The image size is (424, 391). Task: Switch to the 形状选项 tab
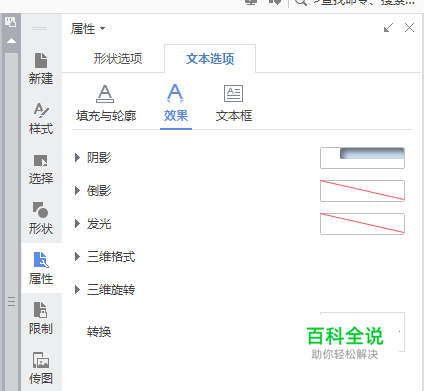118,59
